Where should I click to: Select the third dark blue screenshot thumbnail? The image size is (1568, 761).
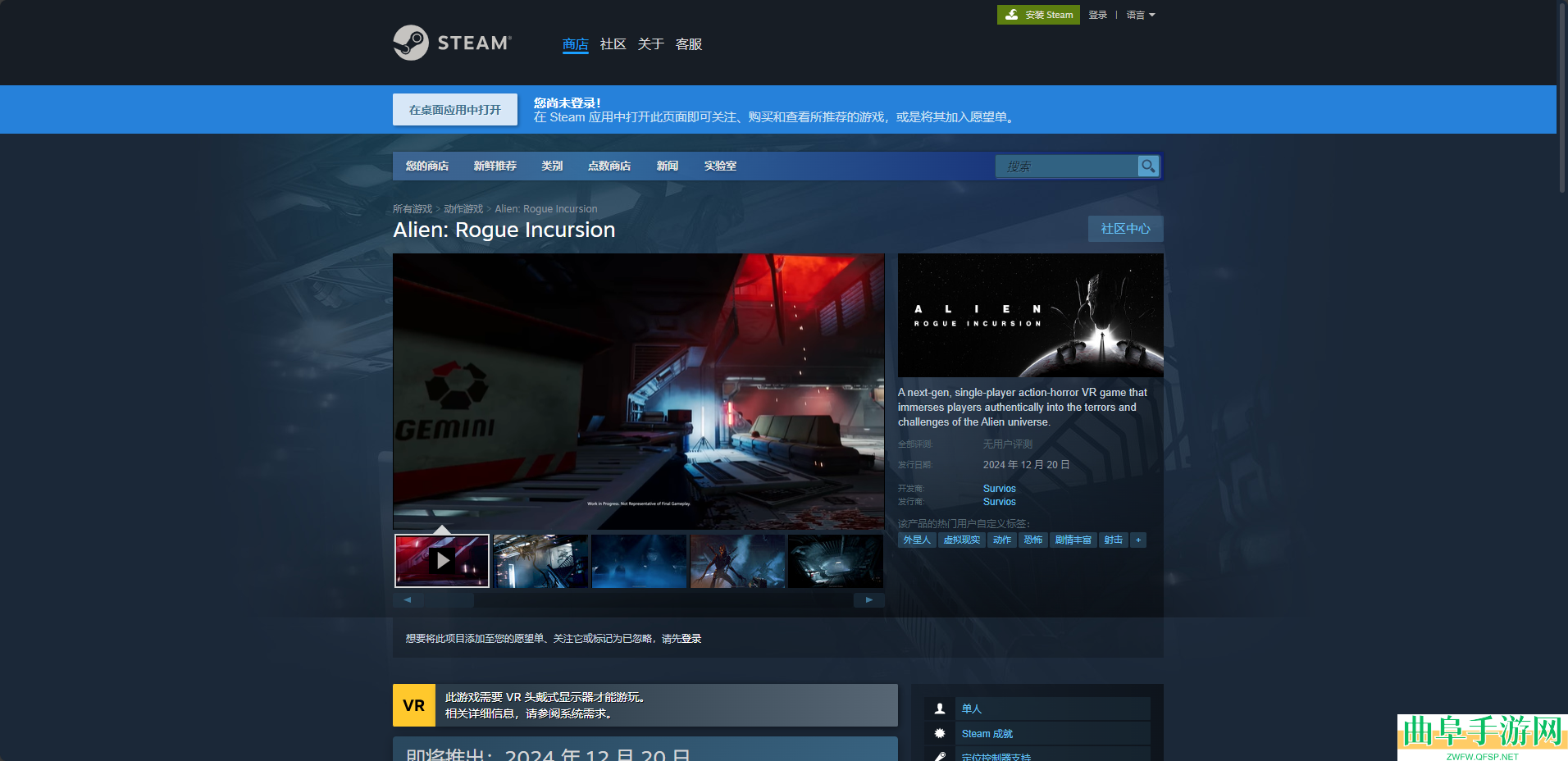point(639,561)
